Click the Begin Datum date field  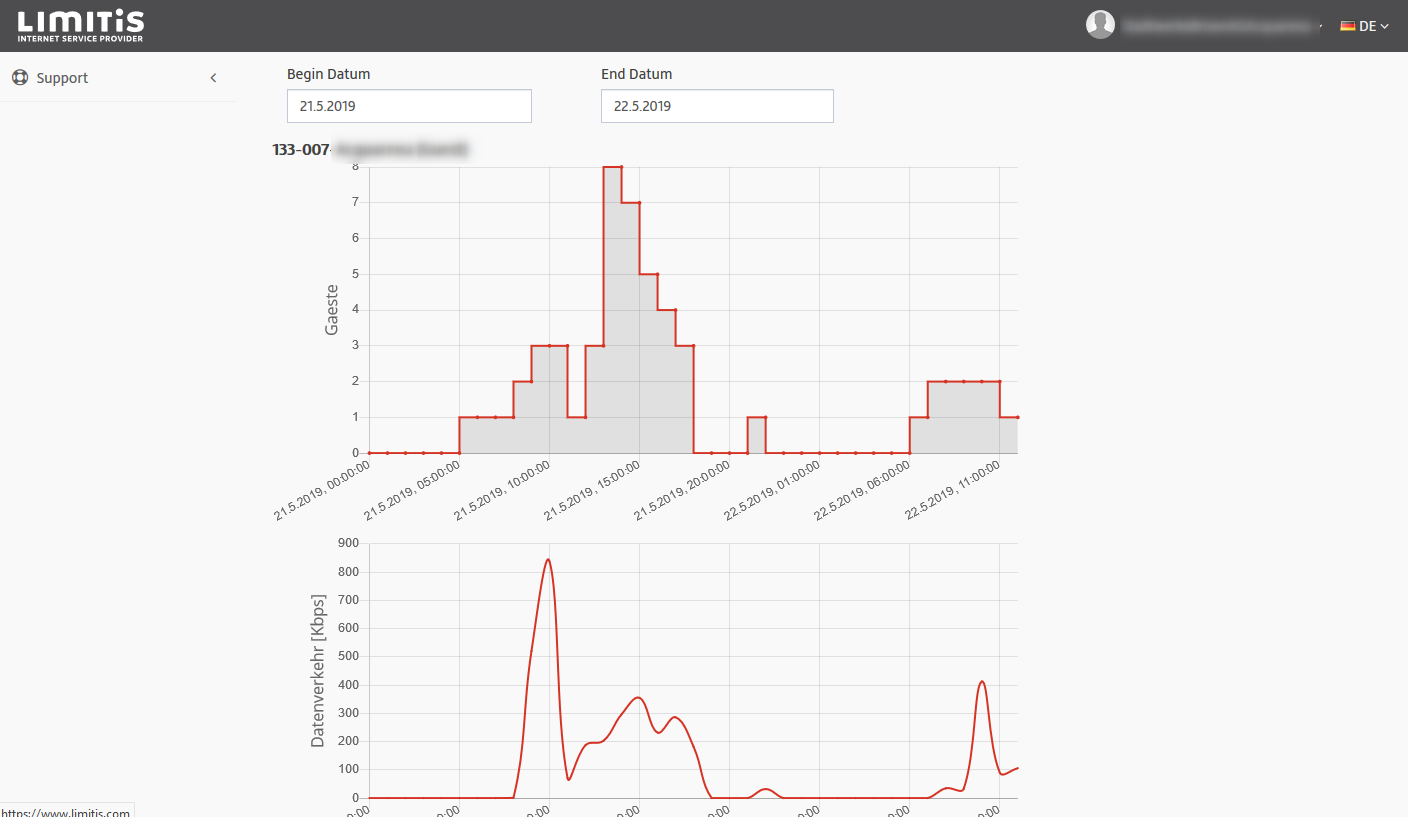click(x=409, y=106)
